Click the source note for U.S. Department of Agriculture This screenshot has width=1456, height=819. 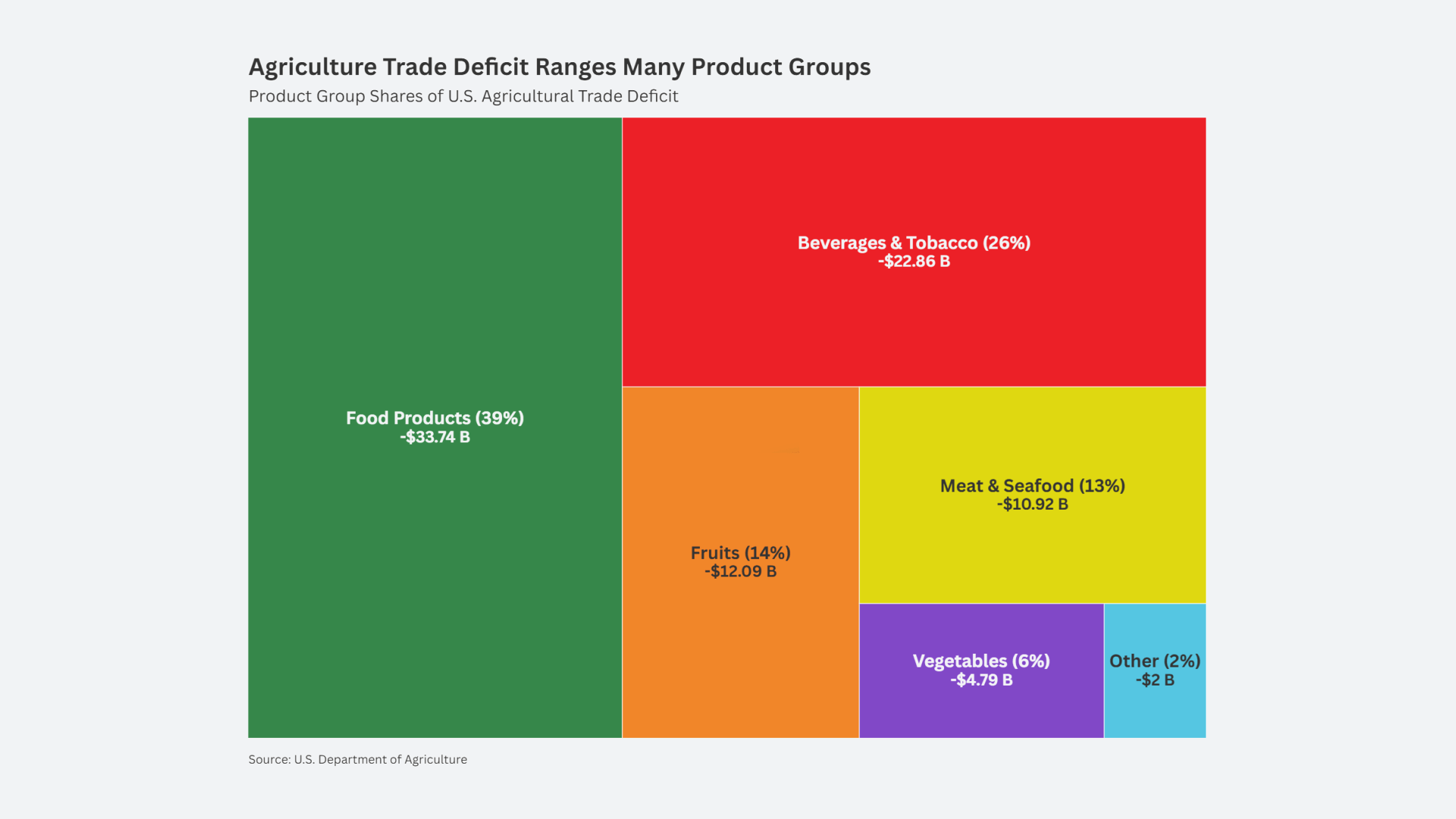(x=358, y=760)
